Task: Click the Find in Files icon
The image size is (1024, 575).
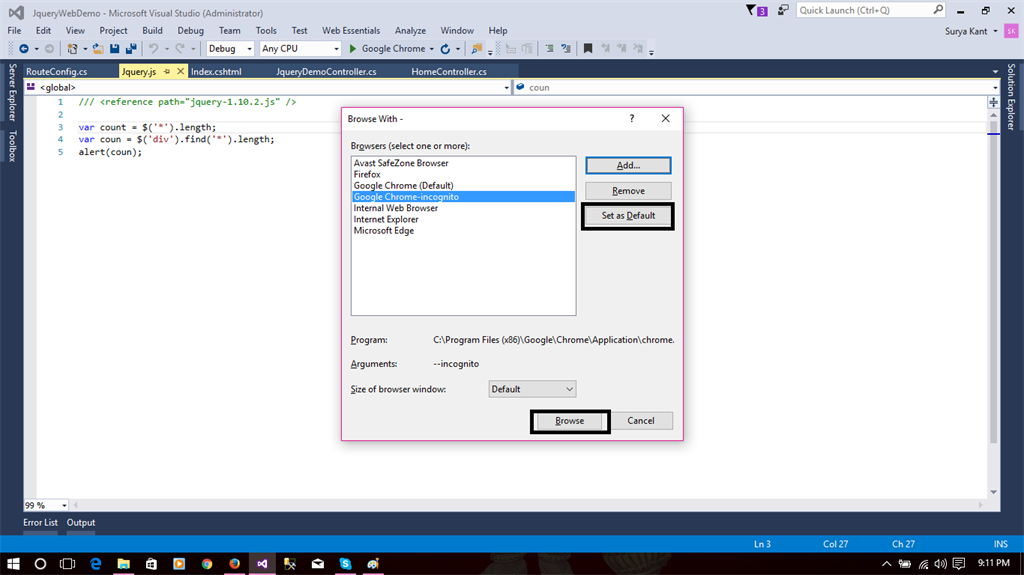Action: (477, 48)
